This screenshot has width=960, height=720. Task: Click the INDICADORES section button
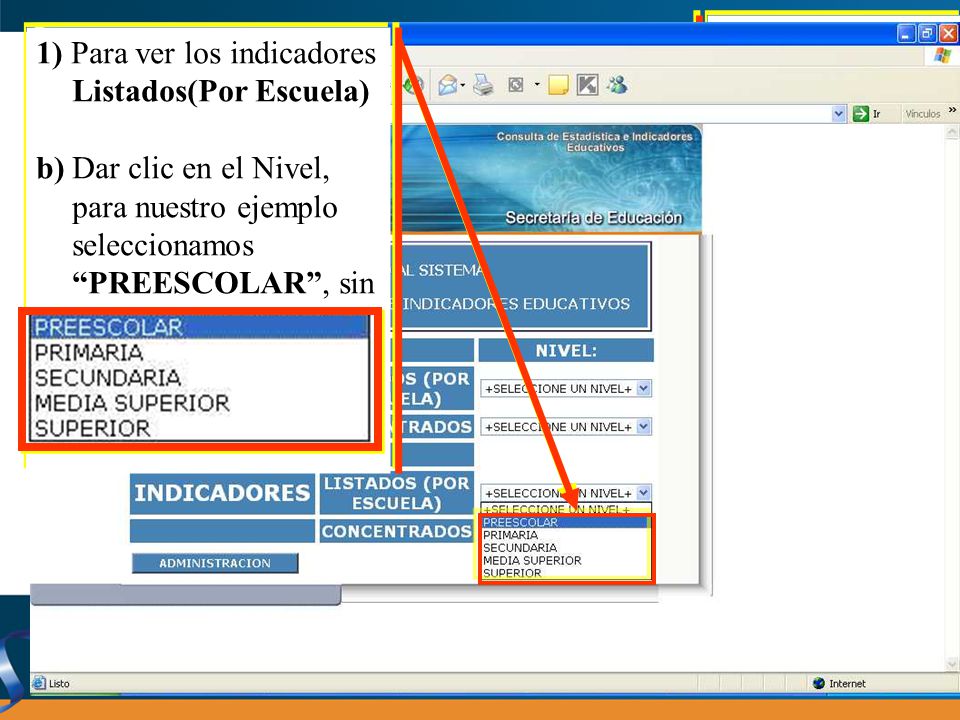click(x=222, y=493)
